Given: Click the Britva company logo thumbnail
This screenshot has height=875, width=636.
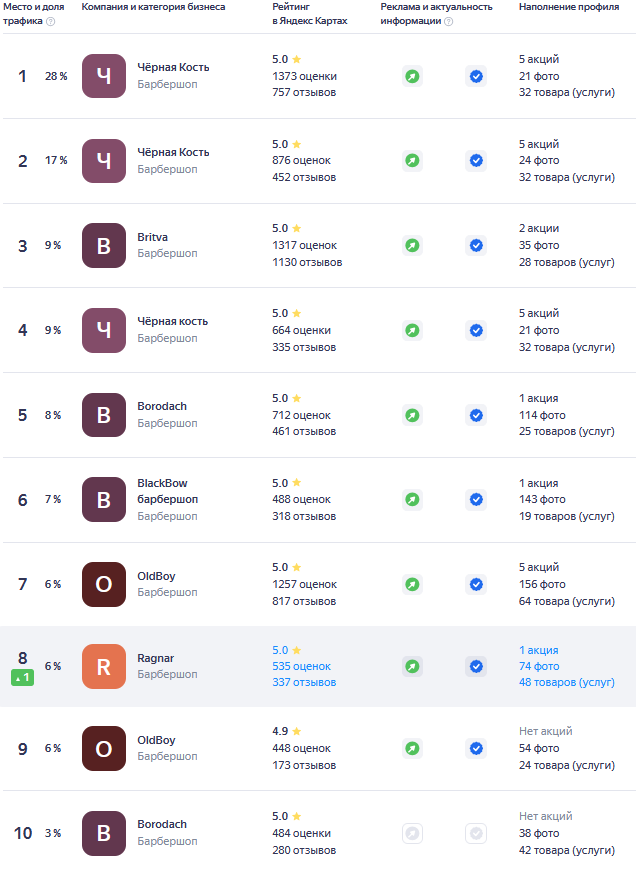Looking at the screenshot, I should (x=104, y=245).
